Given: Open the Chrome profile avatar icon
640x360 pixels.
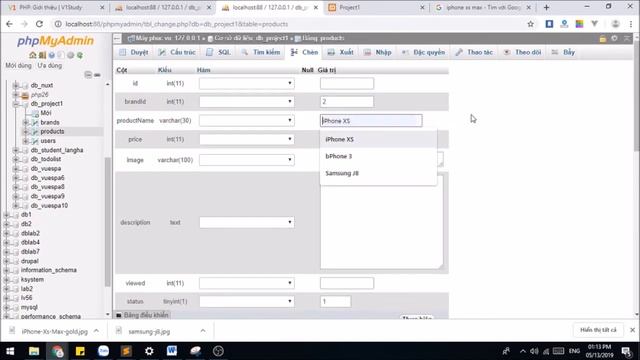Looking at the screenshot, I should pos(616,24).
